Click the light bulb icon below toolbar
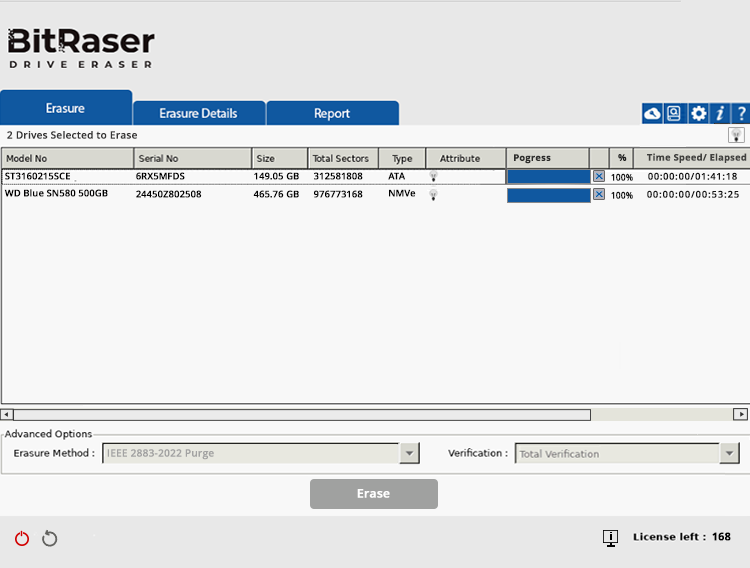Image resolution: width=750 pixels, height=568 pixels. (736, 135)
